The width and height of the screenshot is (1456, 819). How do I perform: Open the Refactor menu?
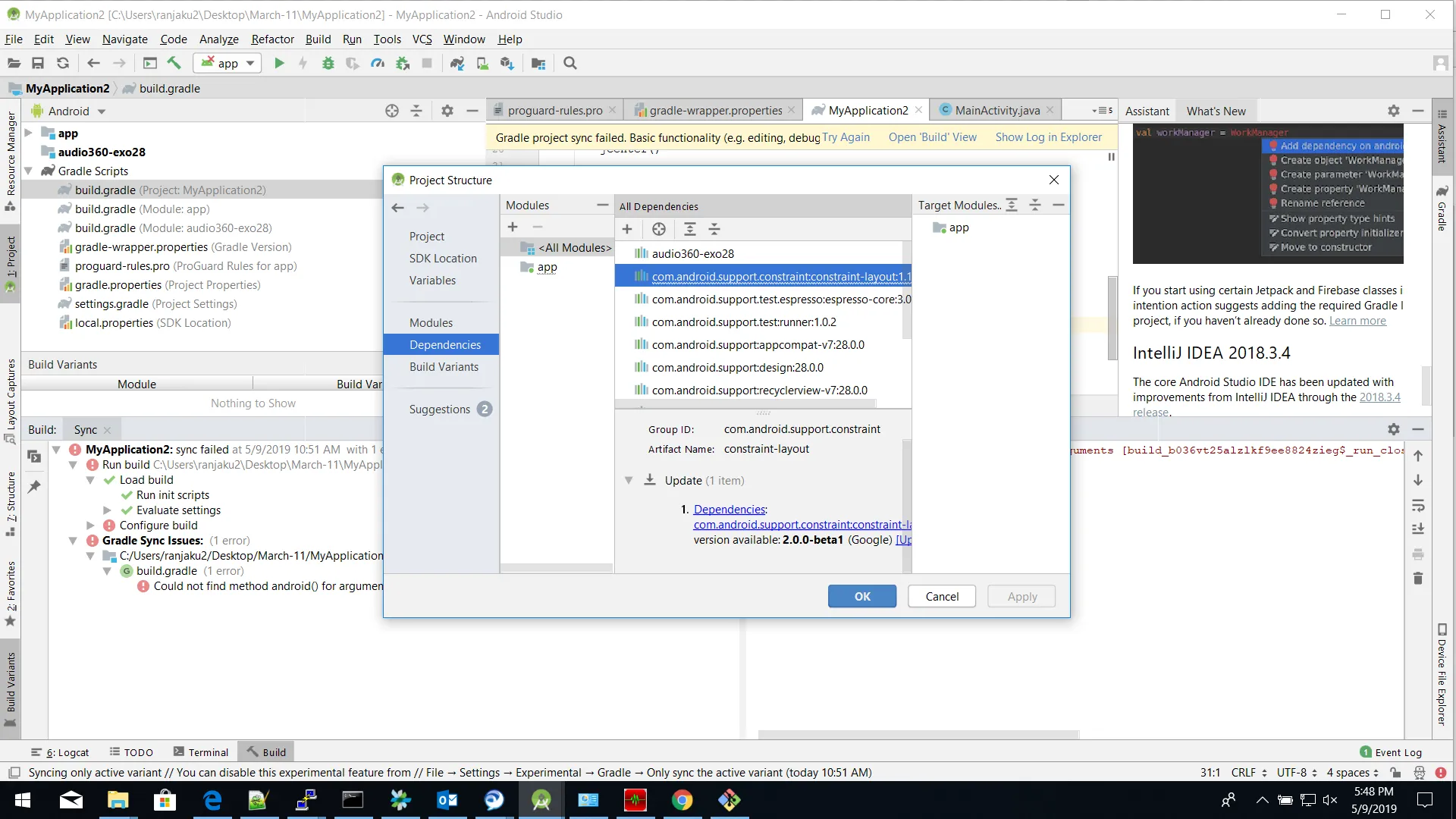pyautogui.click(x=272, y=39)
